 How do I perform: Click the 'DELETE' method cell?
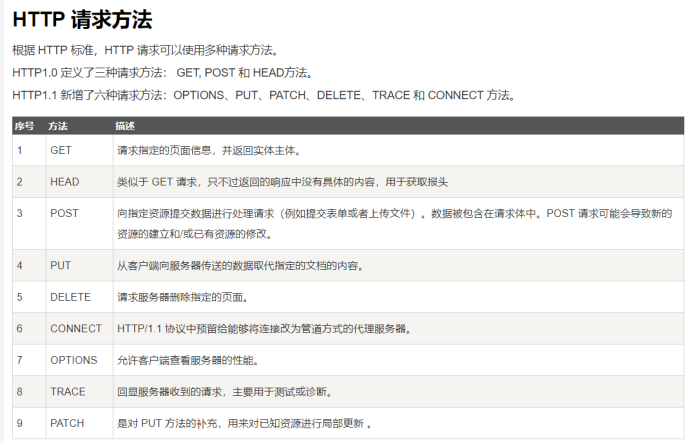[79, 297]
